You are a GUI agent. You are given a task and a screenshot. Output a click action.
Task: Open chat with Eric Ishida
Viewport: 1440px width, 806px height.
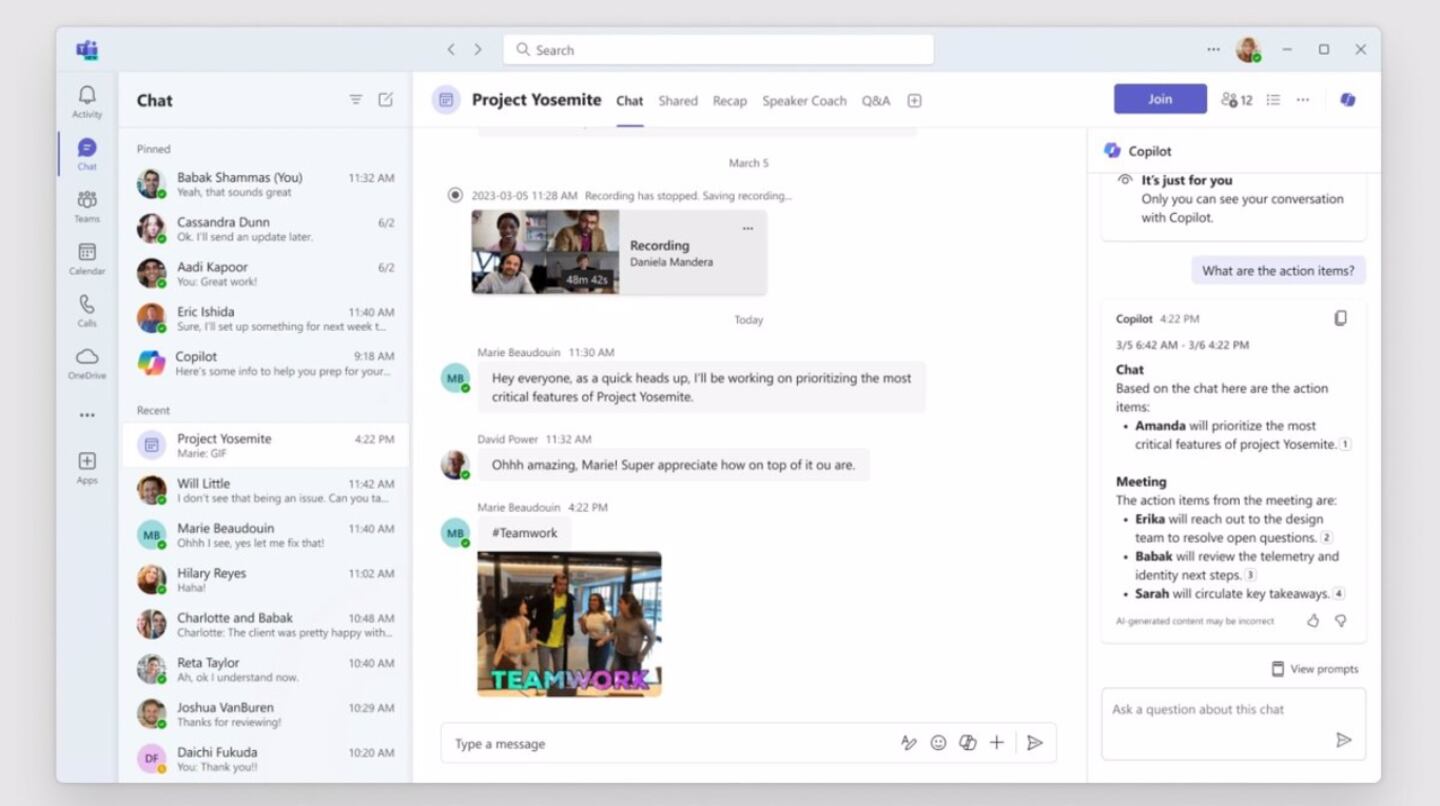(265, 319)
